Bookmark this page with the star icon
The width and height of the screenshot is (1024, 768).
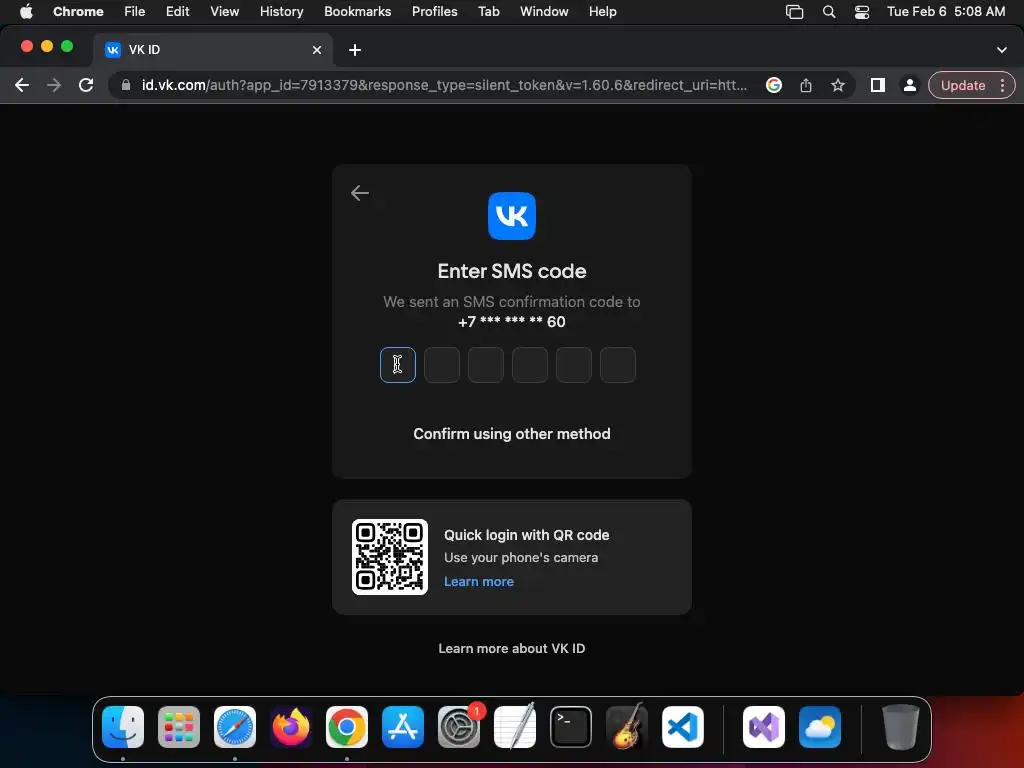(838, 85)
